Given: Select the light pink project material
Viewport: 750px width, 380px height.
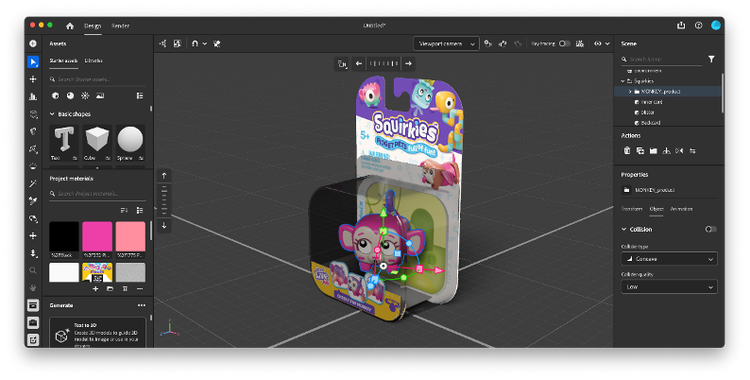Looking at the screenshot, I should [131, 236].
